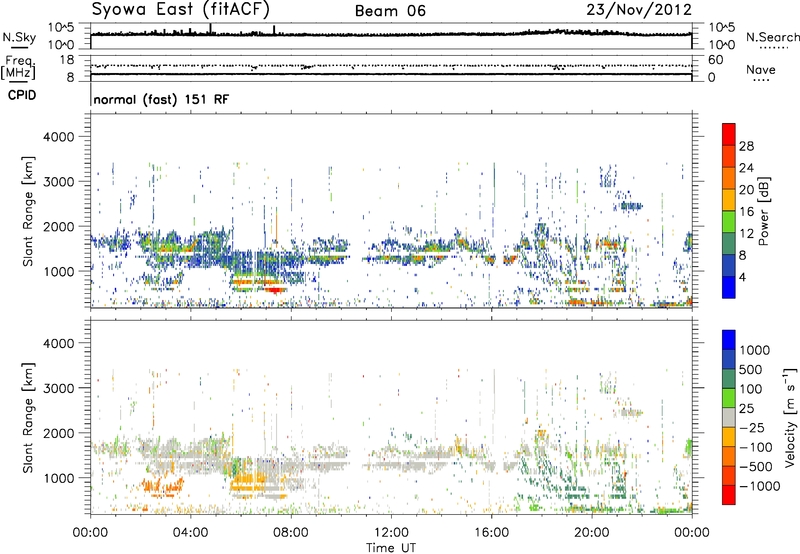Click the "Freq. [MHz]" axis label
The image size is (800, 554).
19,67
